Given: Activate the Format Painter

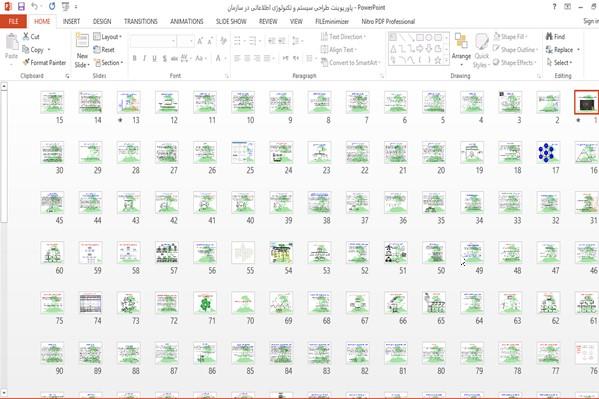Looking at the screenshot, I should (x=44, y=62).
